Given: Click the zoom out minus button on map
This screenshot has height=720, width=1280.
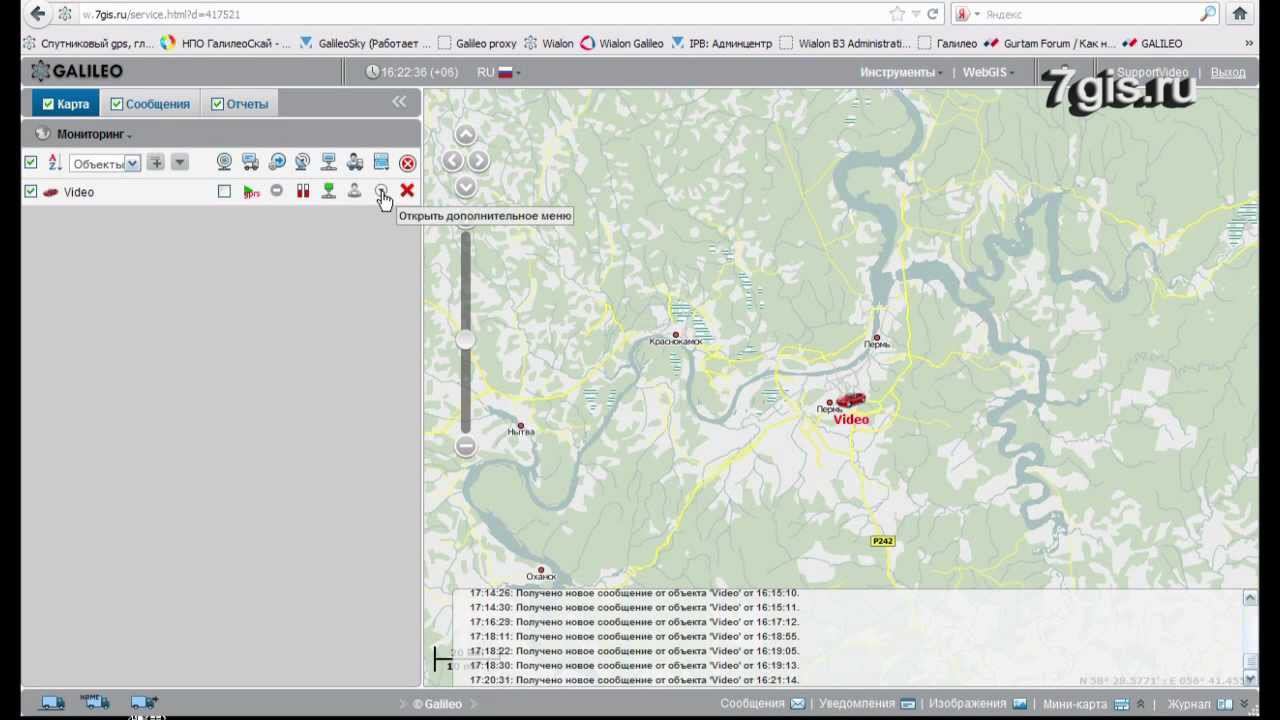Looking at the screenshot, I should pos(465,446).
